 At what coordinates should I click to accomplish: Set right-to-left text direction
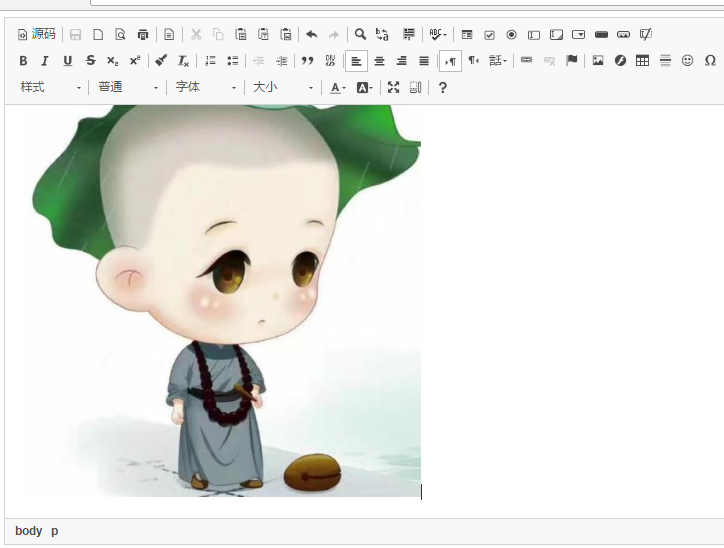coord(473,61)
